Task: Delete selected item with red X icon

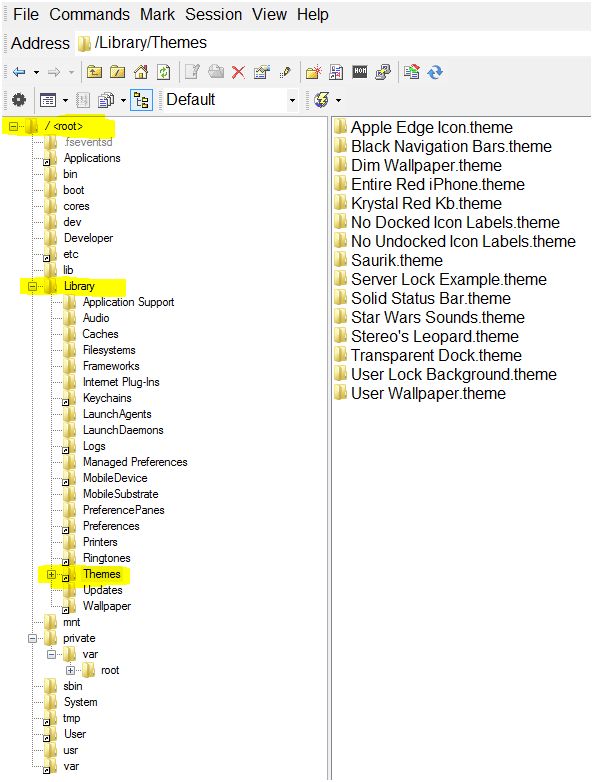Action: [238, 72]
